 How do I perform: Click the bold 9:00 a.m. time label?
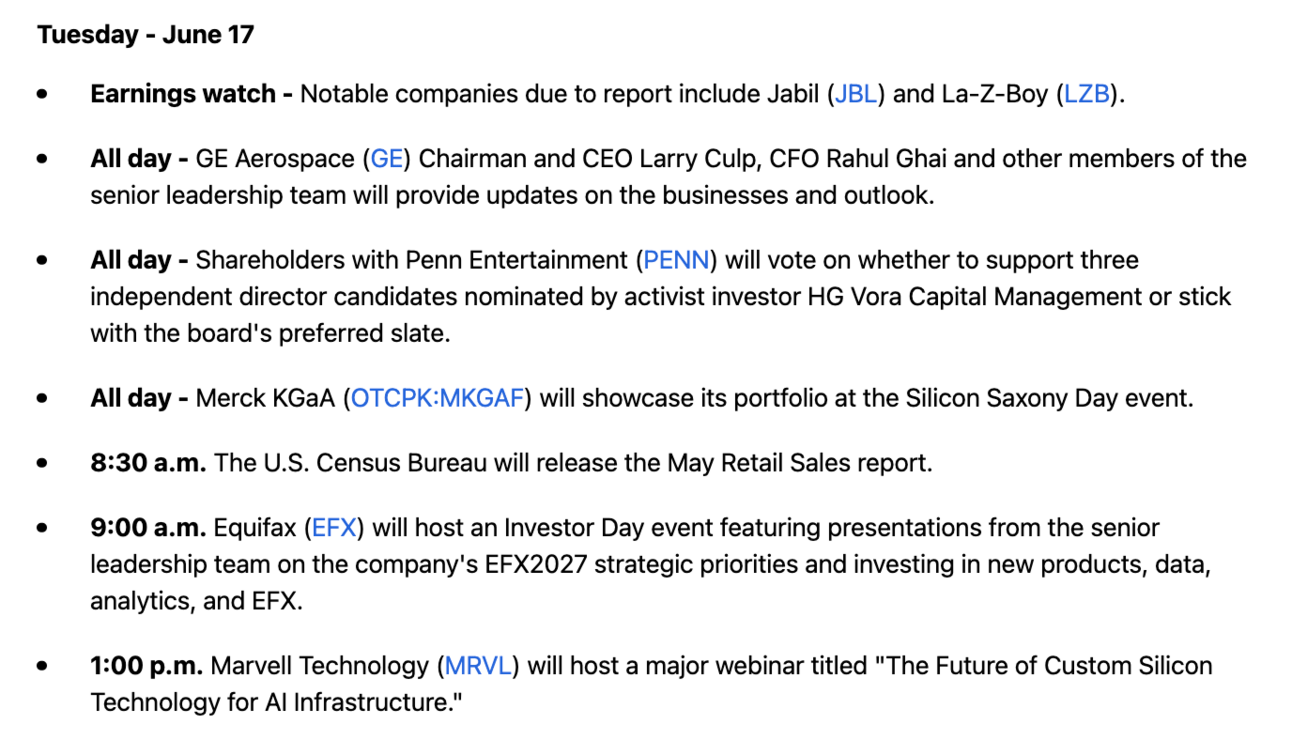pyautogui.click(x=148, y=527)
